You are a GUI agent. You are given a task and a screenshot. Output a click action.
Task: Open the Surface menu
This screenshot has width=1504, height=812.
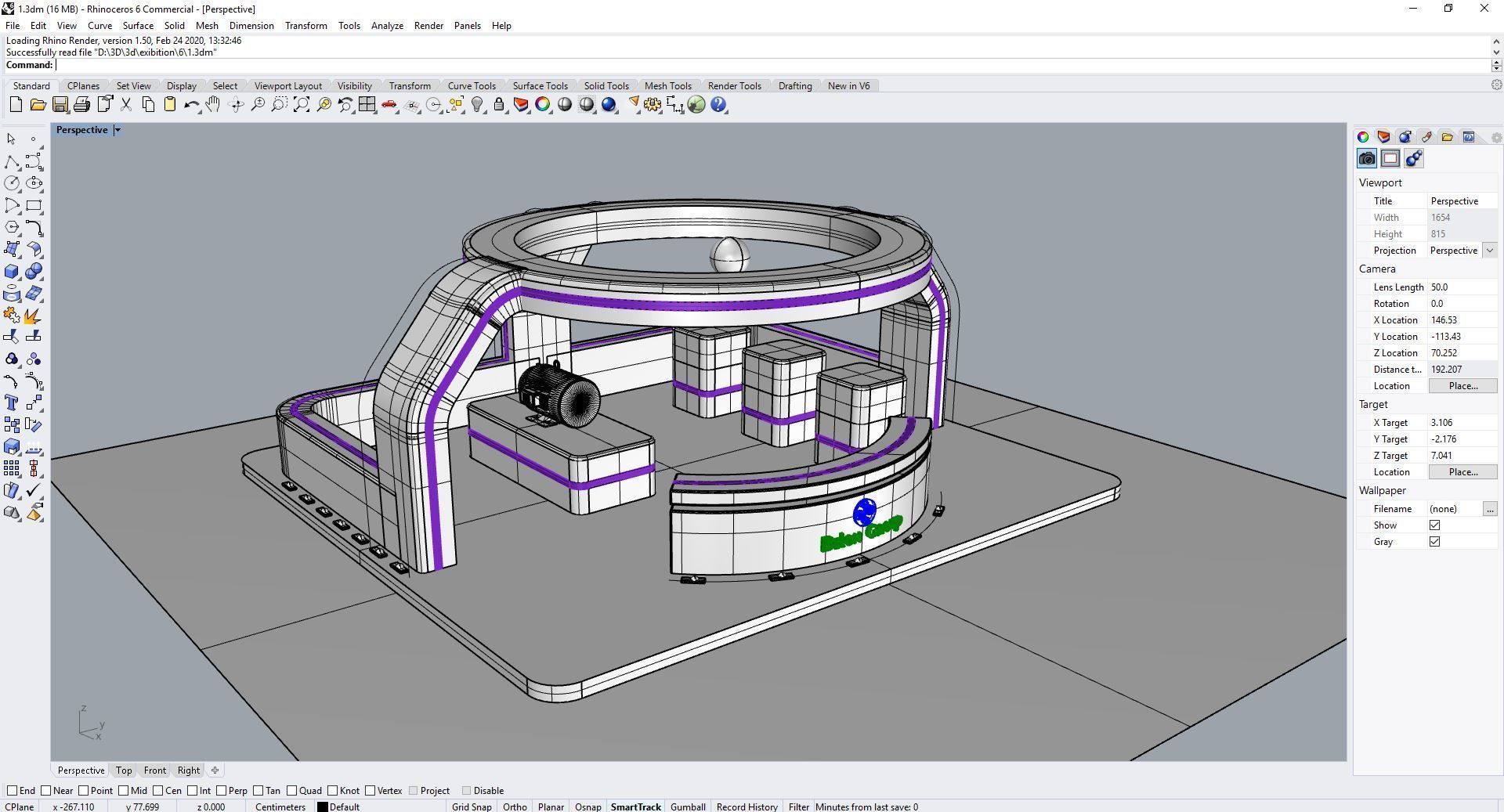coord(138,26)
